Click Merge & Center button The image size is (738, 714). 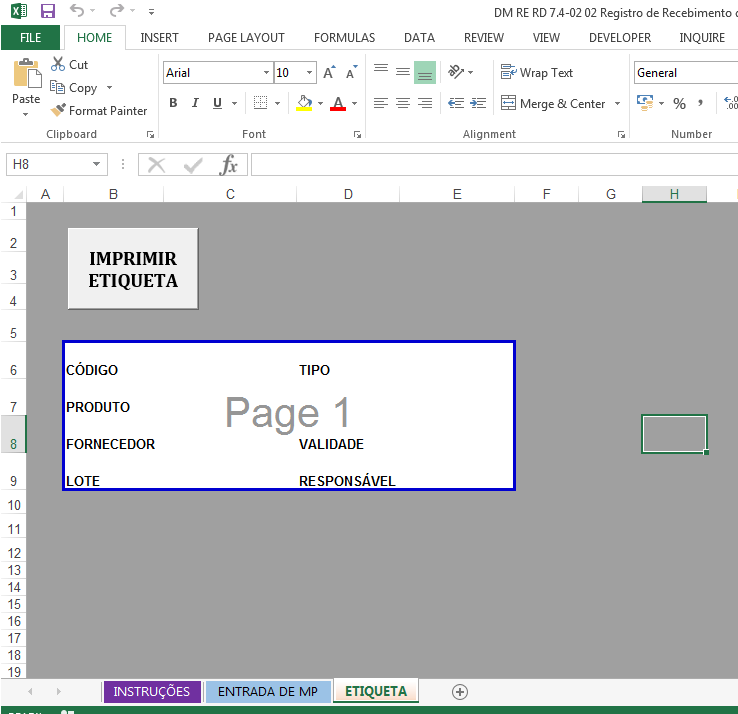pyautogui.click(x=553, y=103)
